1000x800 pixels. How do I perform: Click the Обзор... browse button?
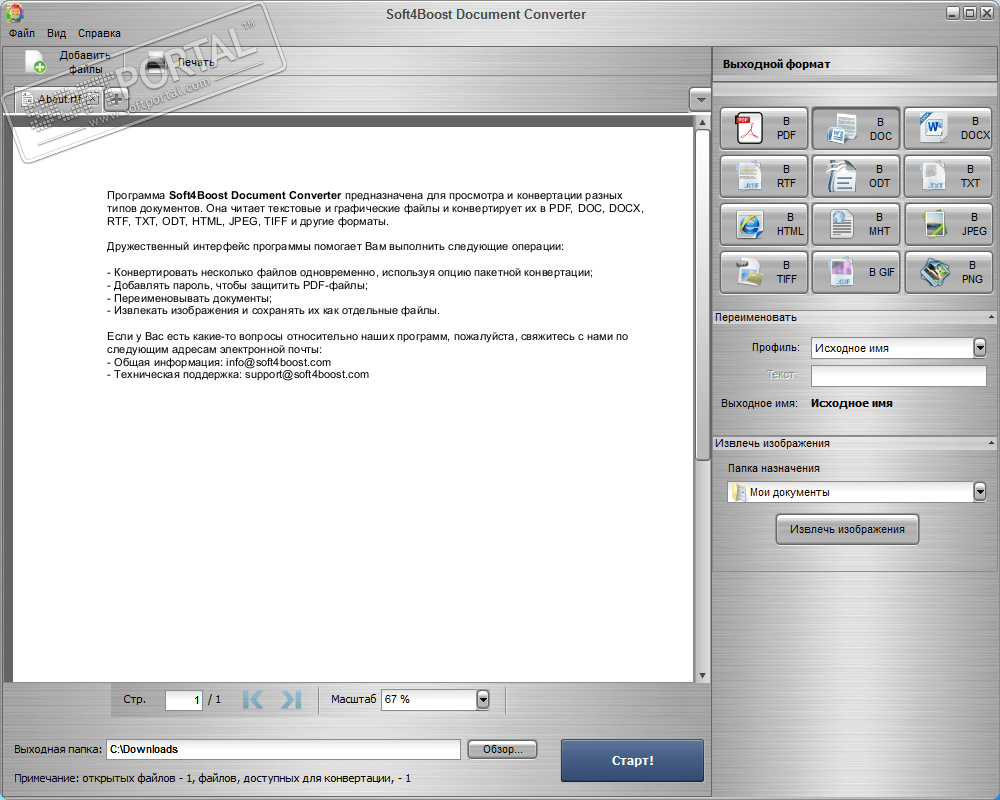point(503,749)
